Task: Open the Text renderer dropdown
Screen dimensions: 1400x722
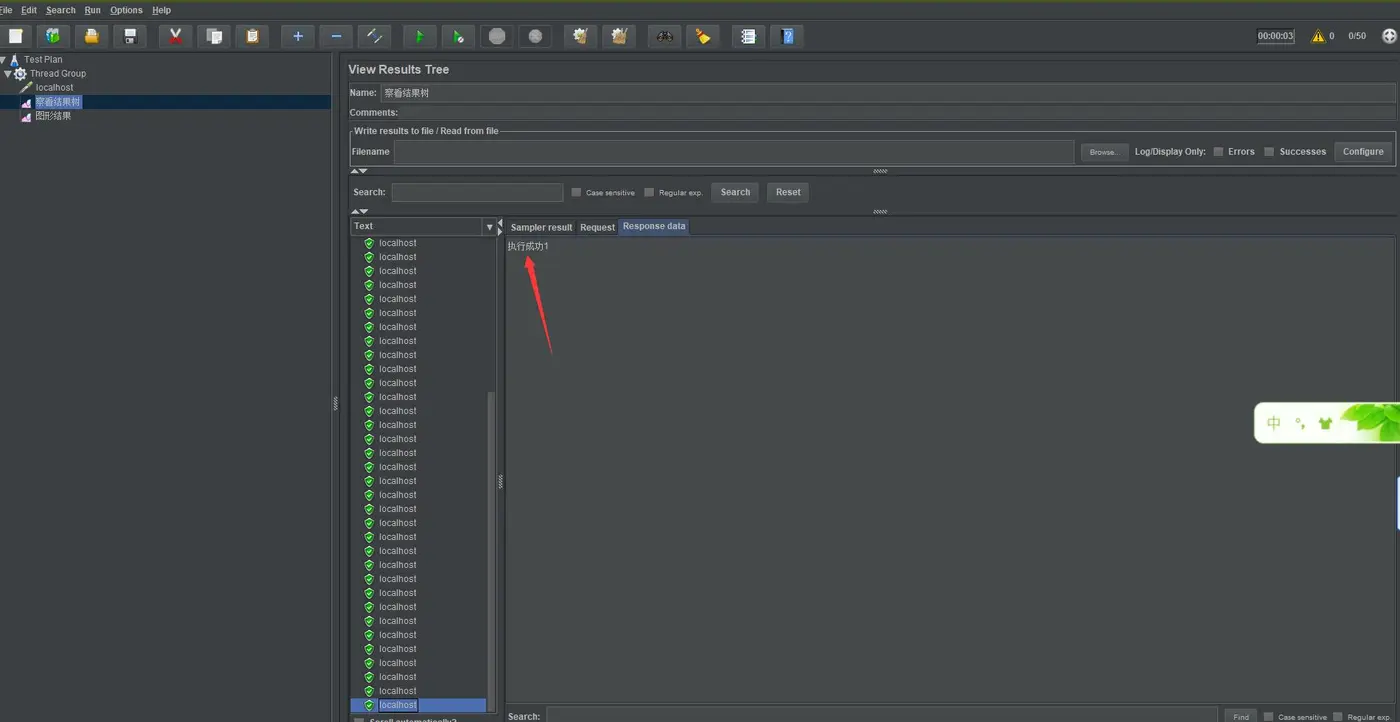Action: tap(489, 227)
